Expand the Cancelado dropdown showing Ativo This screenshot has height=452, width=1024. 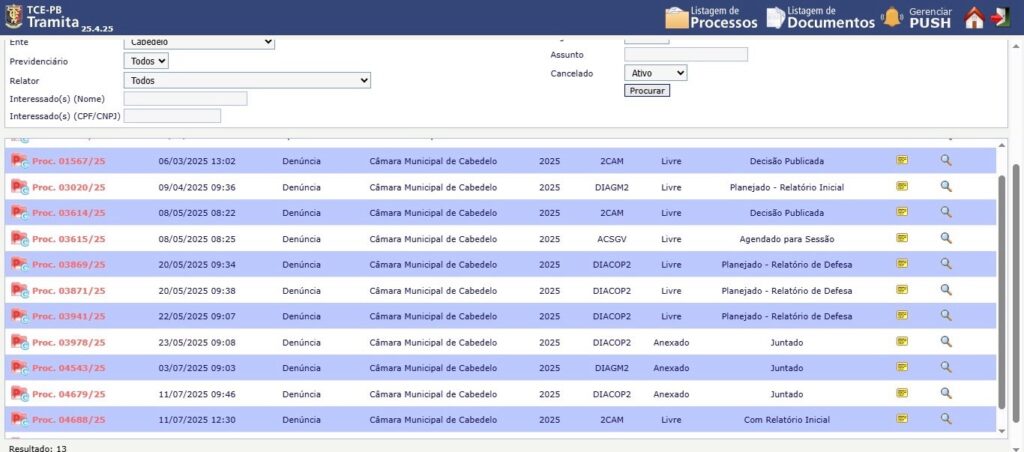point(655,73)
